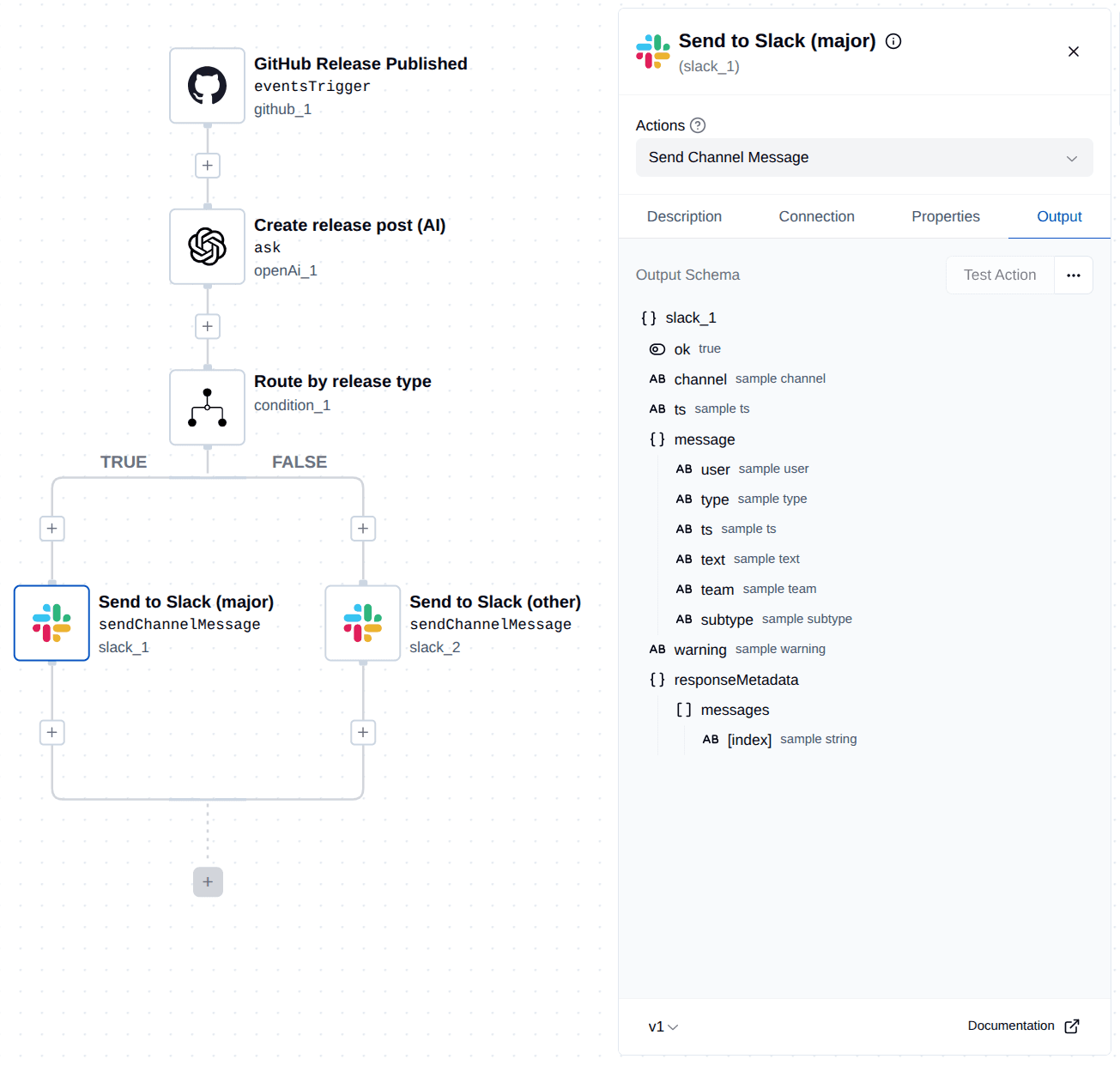Open the three-dot menu beside Test Action
The image size is (1120, 1065).
coord(1073,275)
